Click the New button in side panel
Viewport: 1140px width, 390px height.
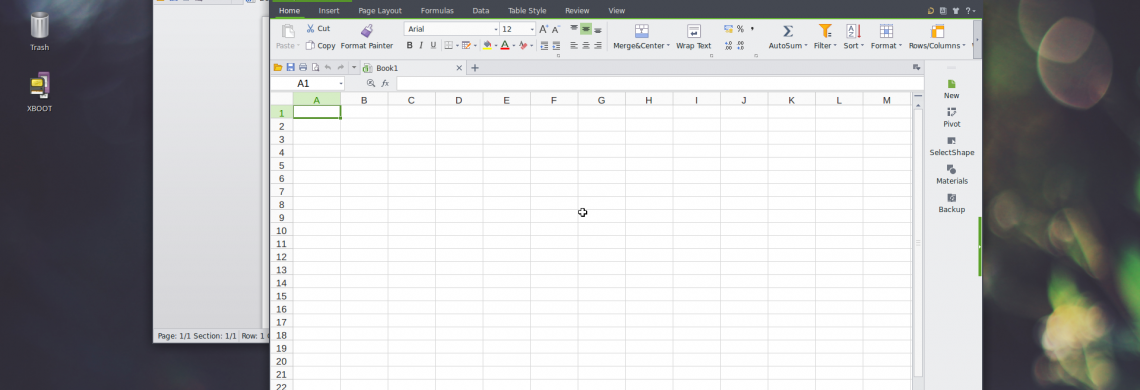[x=952, y=89]
